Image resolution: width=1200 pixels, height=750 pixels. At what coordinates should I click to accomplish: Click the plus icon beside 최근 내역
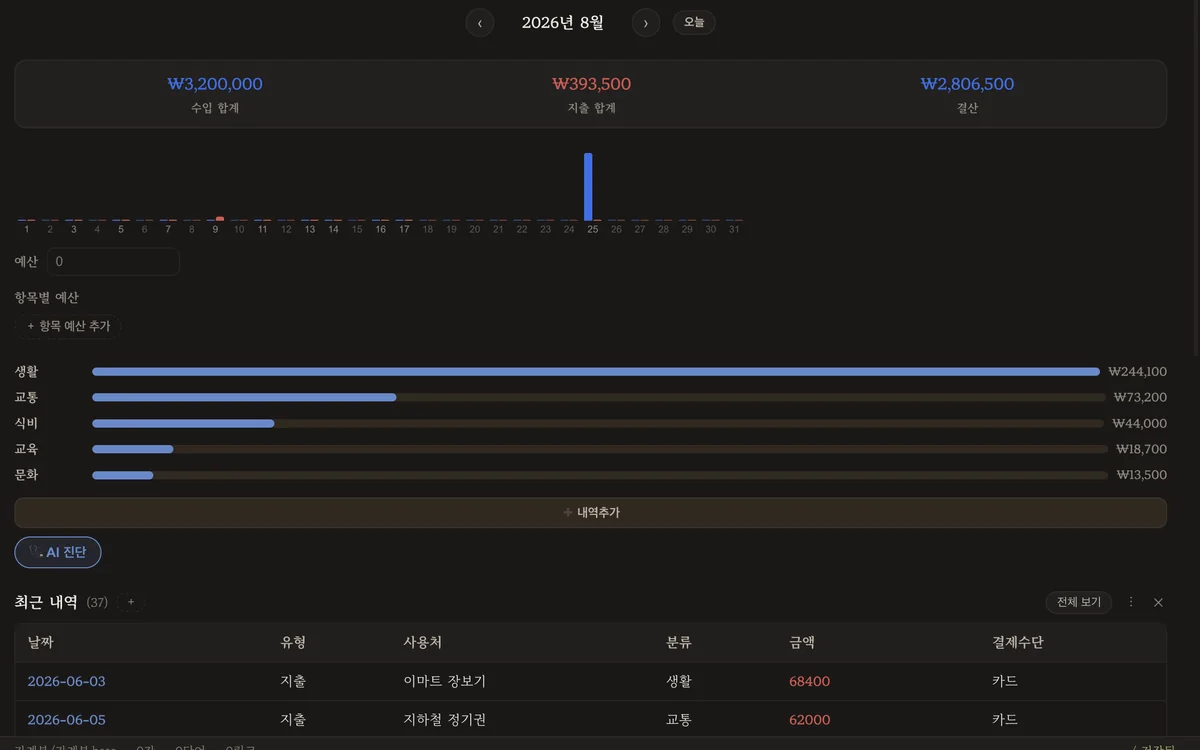[x=130, y=602]
